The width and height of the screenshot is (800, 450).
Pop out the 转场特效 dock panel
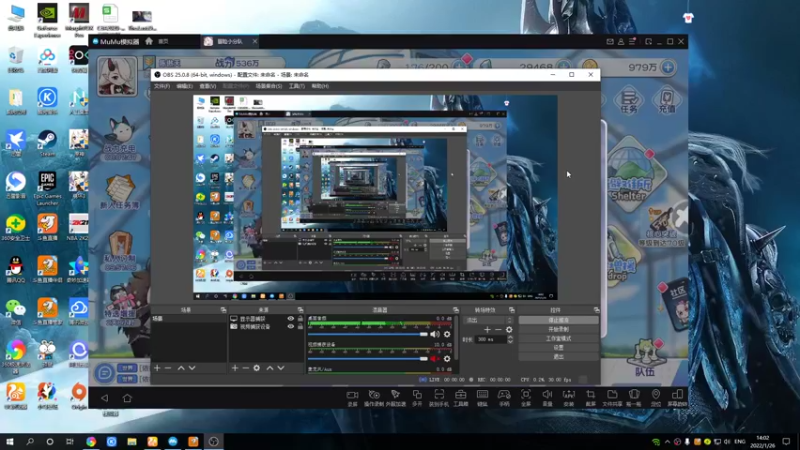(511, 310)
